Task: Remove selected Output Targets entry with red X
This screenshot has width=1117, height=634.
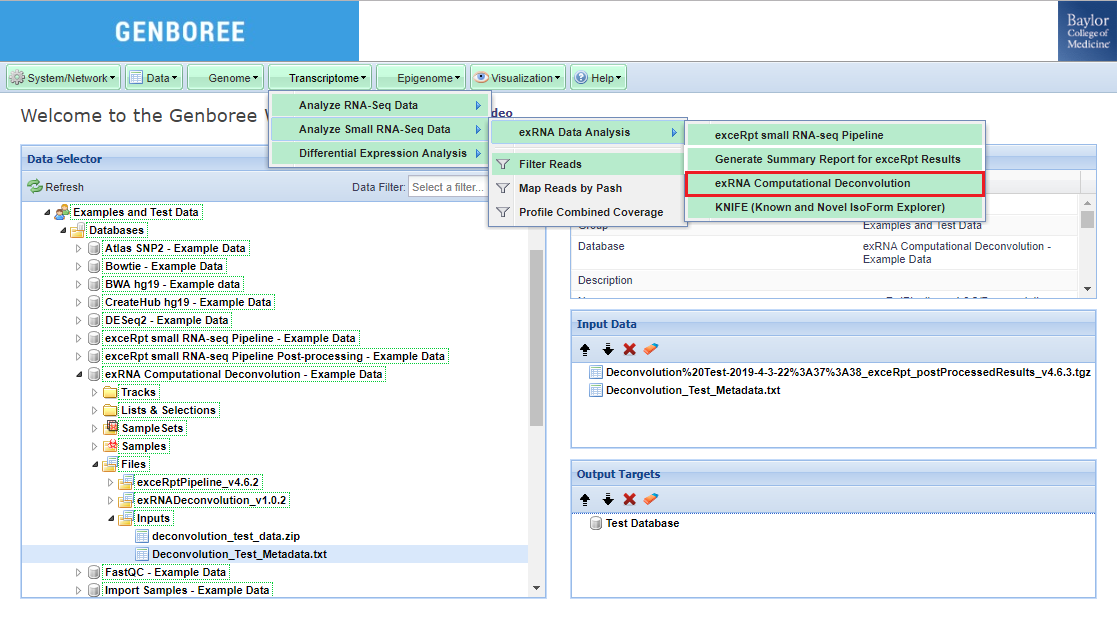Action: click(629, 499)
